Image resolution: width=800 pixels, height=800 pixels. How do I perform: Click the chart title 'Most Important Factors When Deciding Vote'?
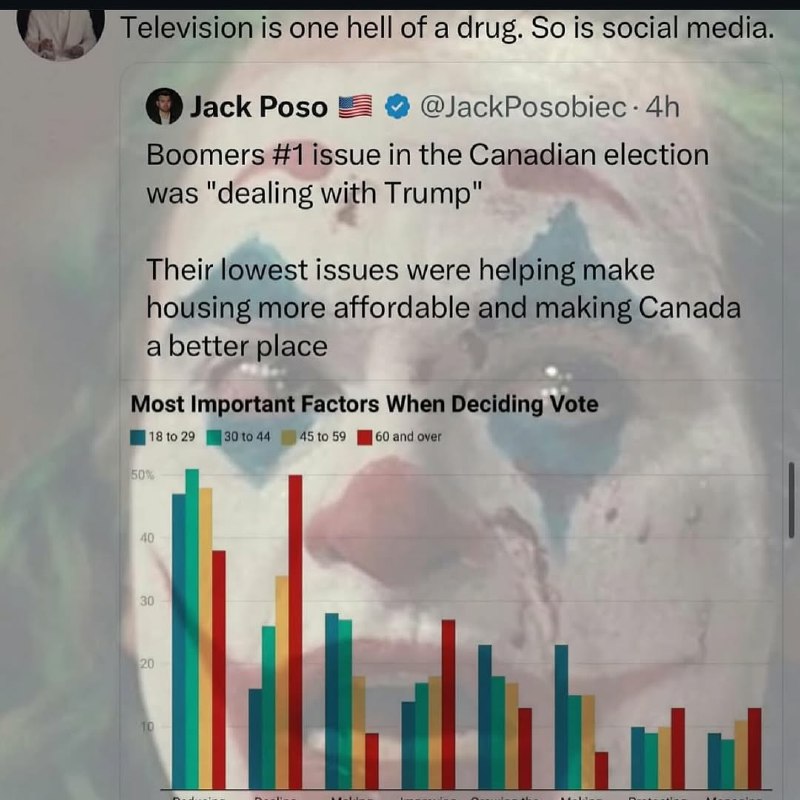[x=364, y=404]
